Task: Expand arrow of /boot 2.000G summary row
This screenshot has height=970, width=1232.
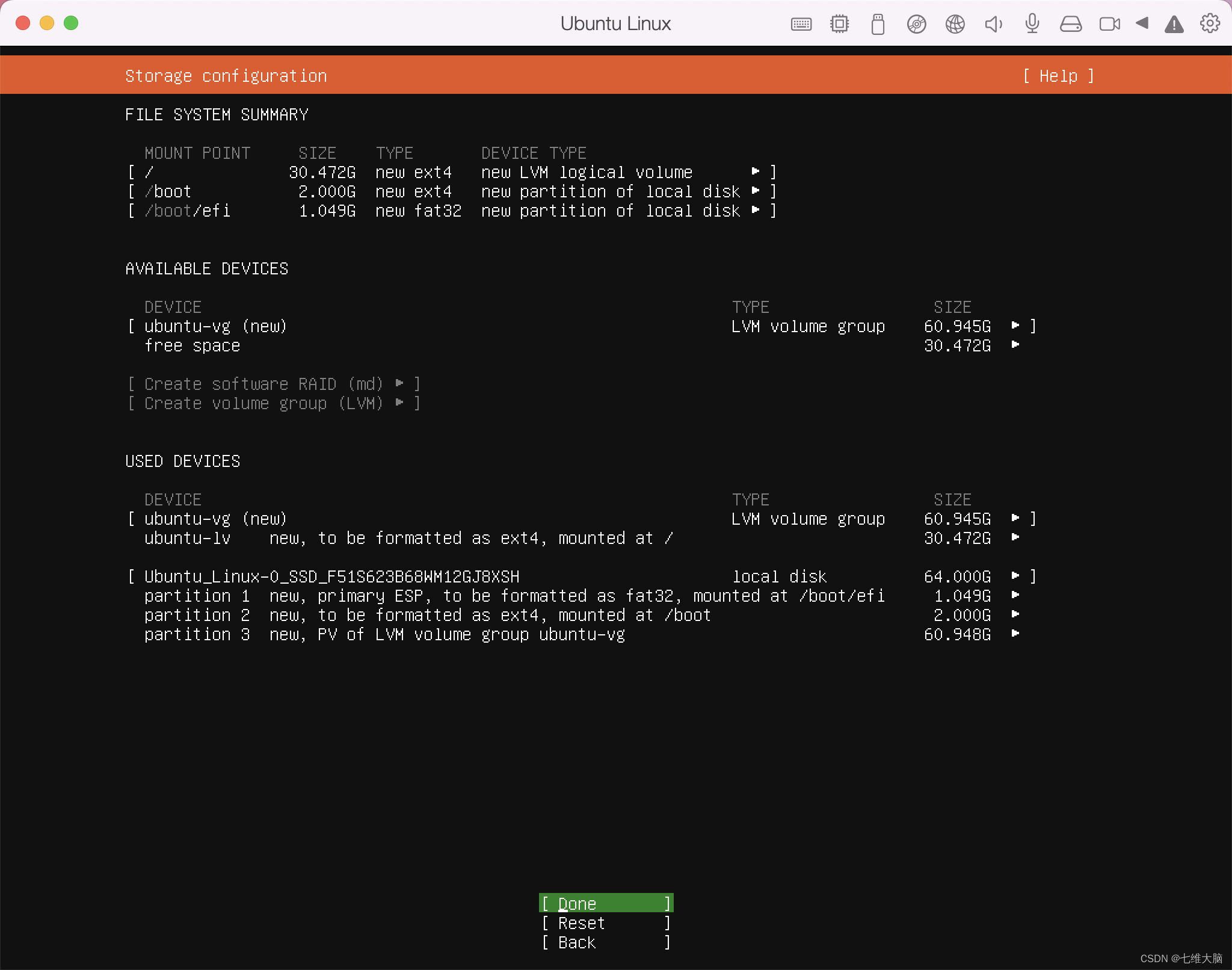Action: pos(756,191)
